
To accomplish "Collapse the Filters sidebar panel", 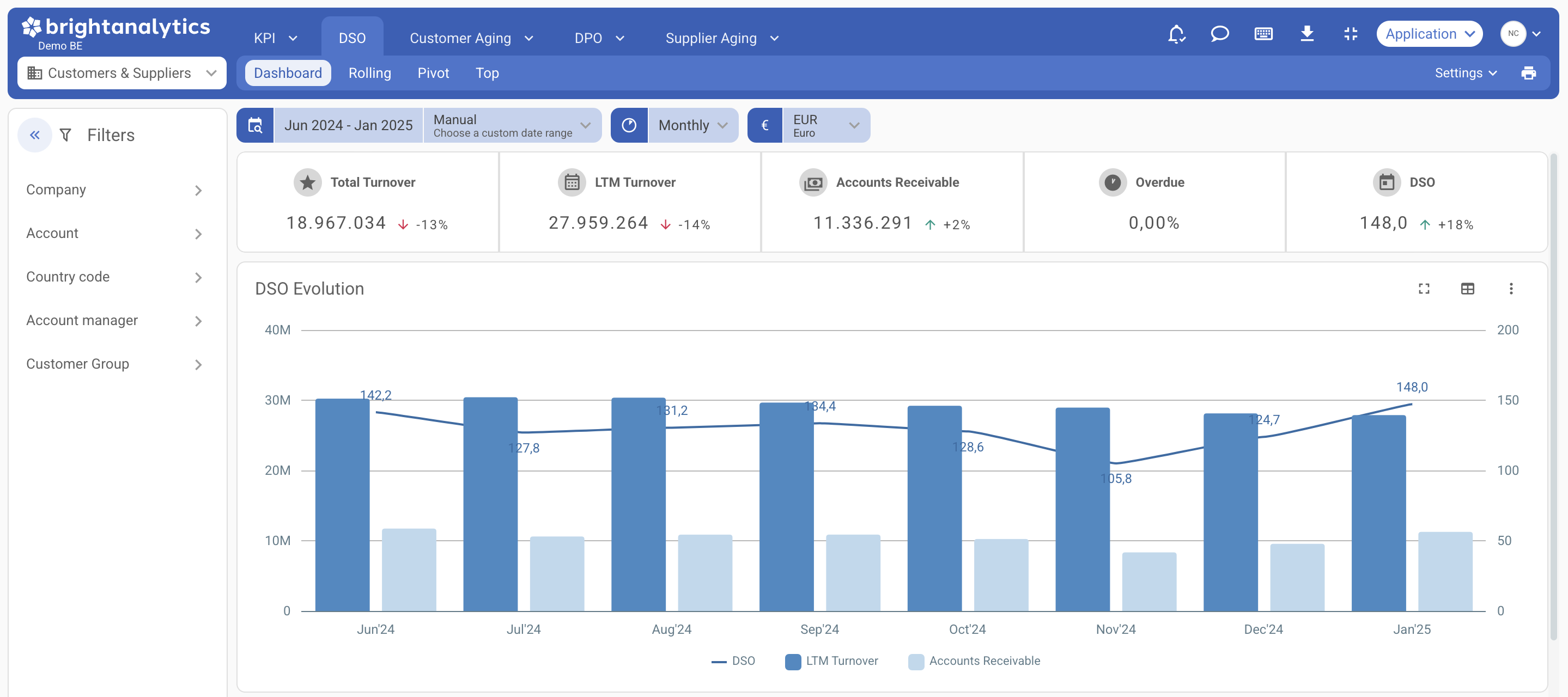I will pyautogui.click(x=35, y=135).
